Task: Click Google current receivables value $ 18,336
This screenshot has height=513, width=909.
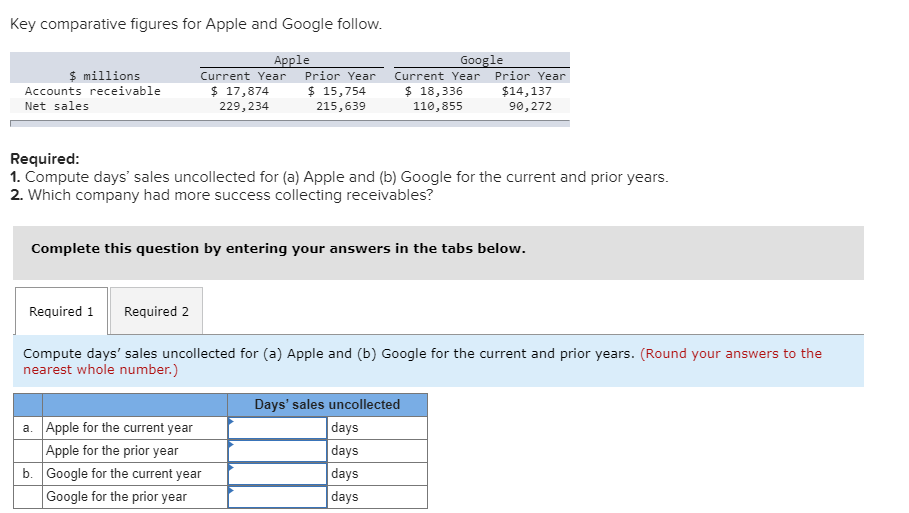Action: point(434,91)
